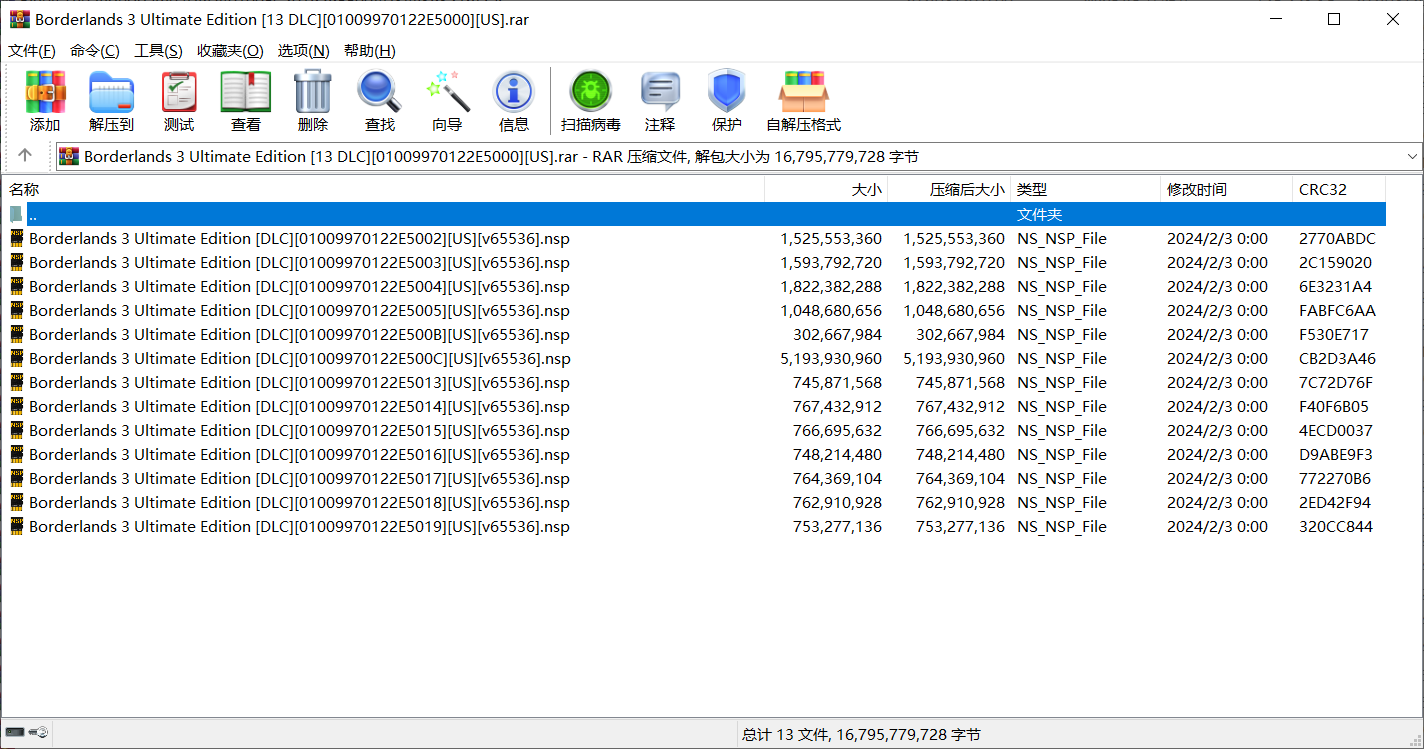Click the drive icon in status bar
Image resolution: width=1424 pixels, height=749 pixels.
15,733
